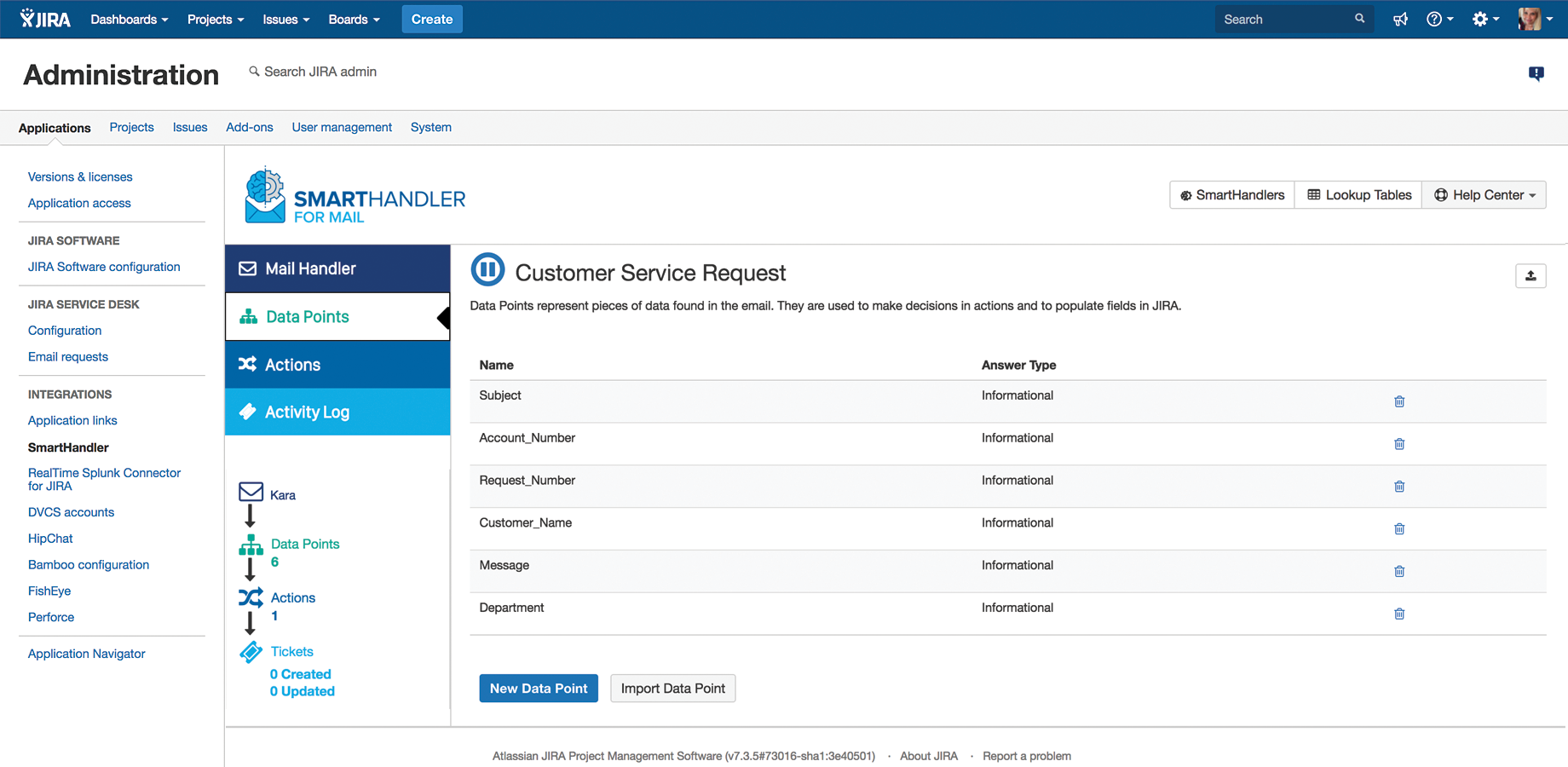The image size is (1568, 767).
Task: Select the Data Points section
Action: click(x=337, y=317)
